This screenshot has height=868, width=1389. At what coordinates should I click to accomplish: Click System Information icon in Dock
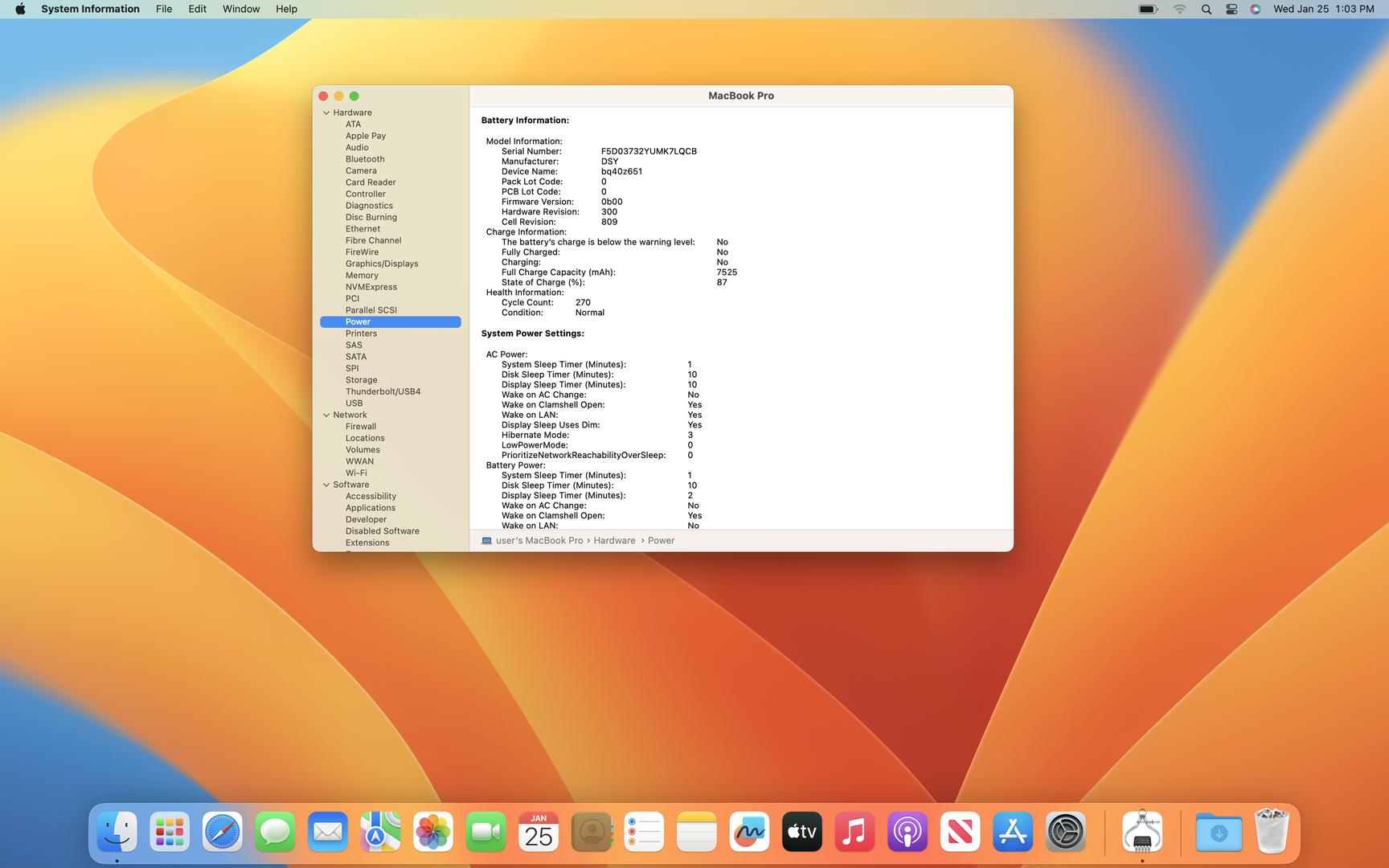(x=1142, y=832)
